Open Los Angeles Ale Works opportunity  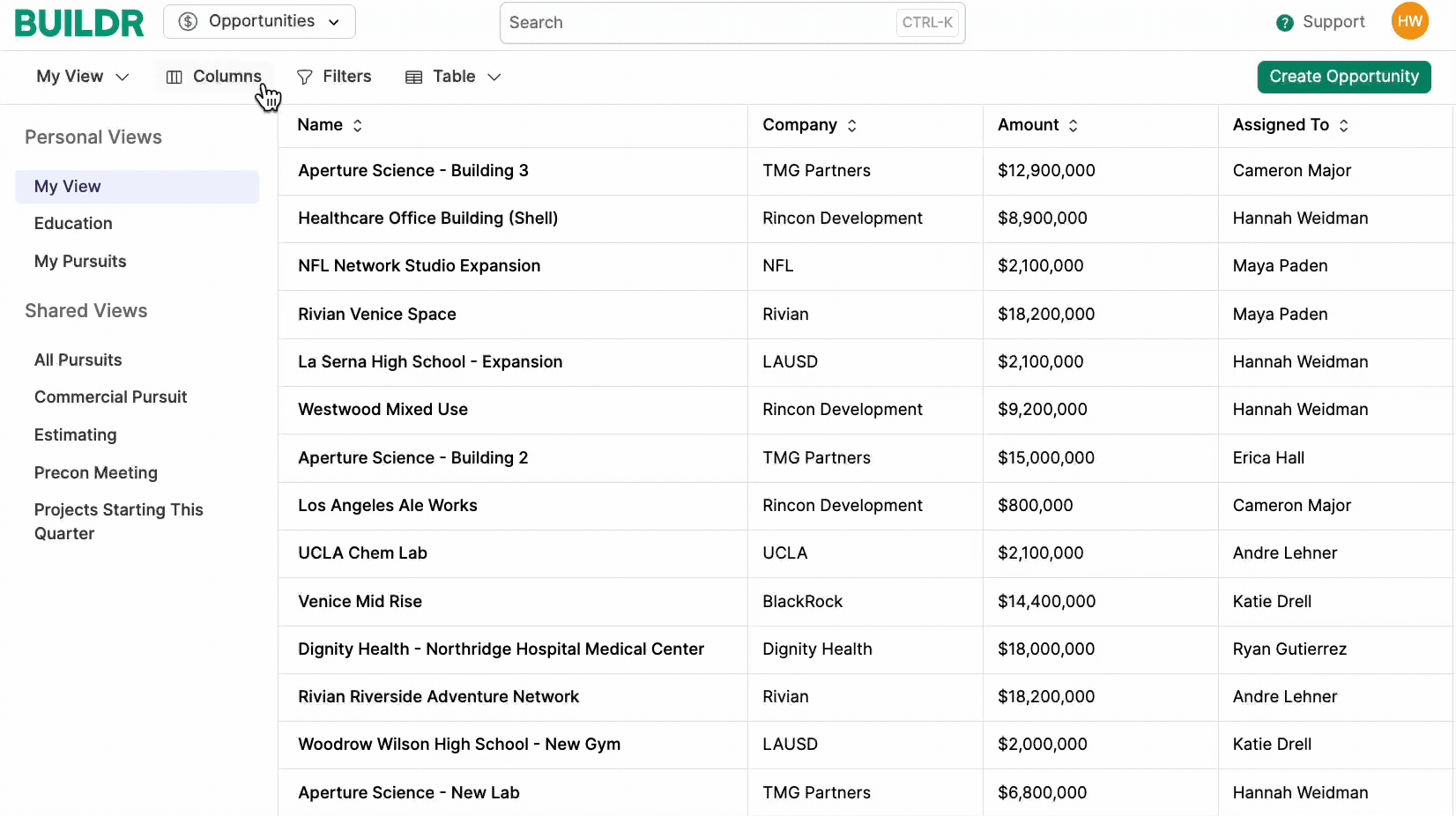tap(388, 506)
